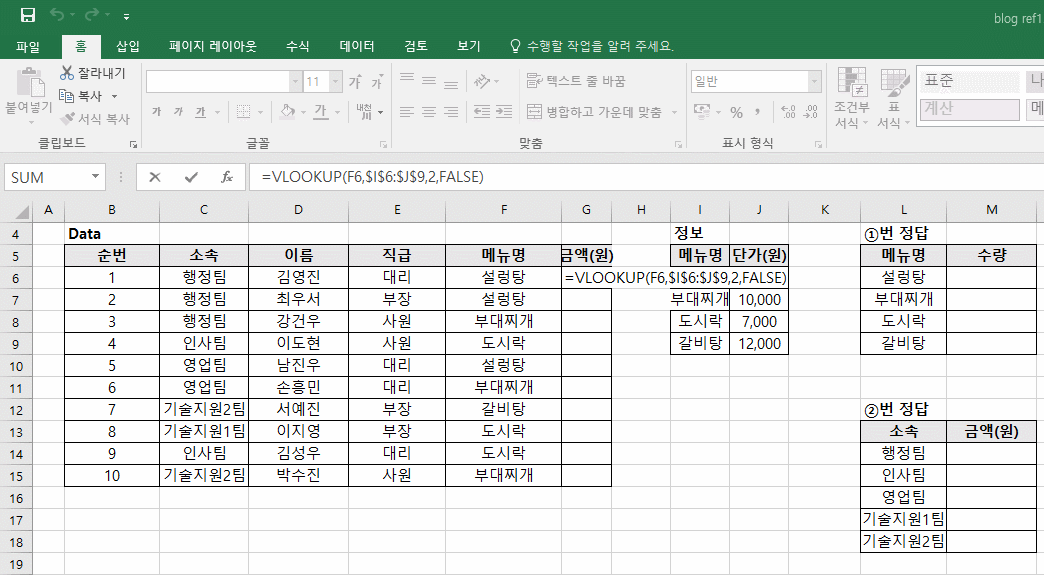The width and height of the screenshot is (1044, 575).
Task: Open the 데이터 tab
Action: point(357,46)
